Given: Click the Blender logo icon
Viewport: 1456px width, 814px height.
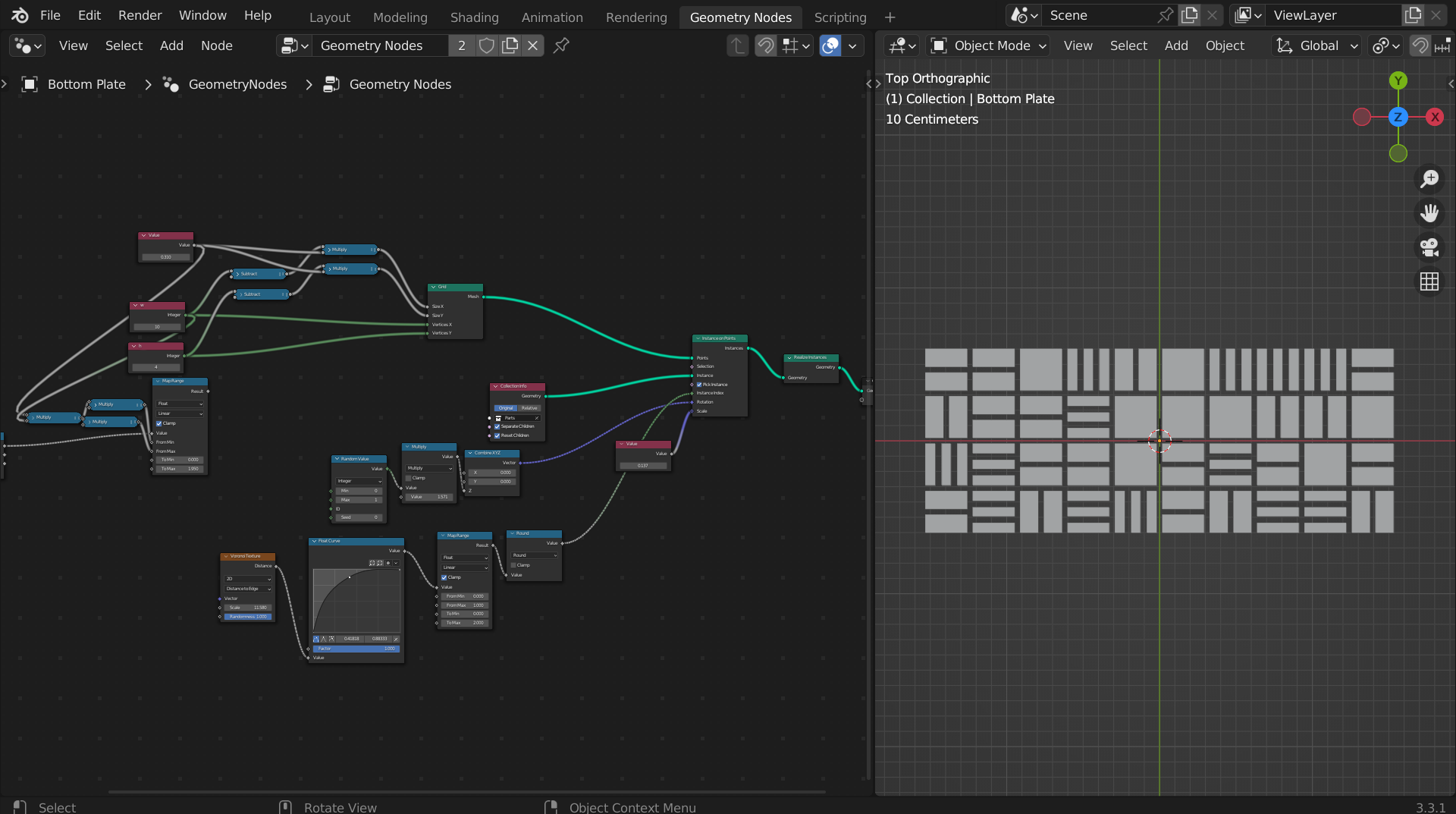Looking at the screenshot, I should (x=20, y=15).
